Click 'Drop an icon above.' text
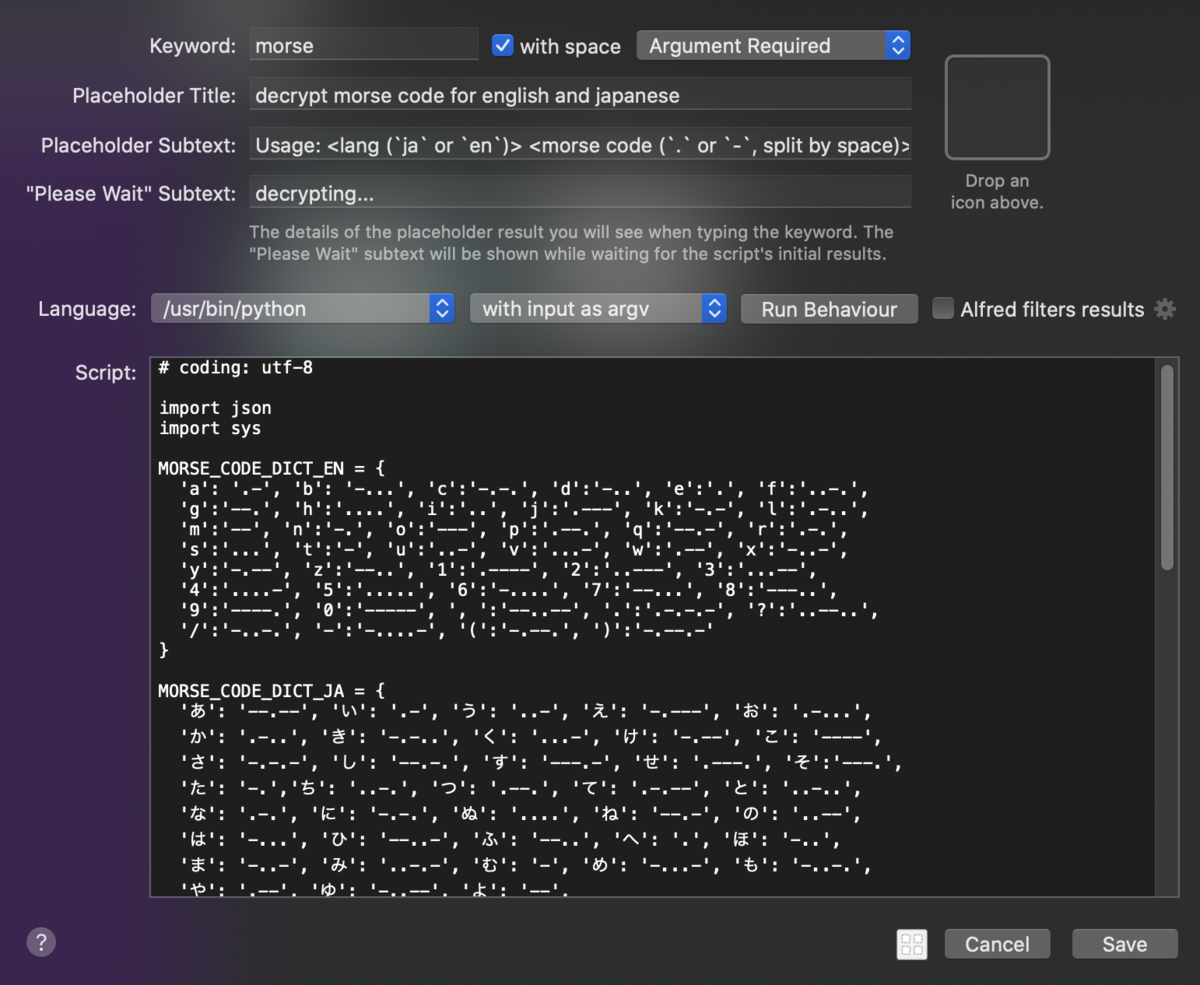Viewport: 1200px width, 985px height. tap(997, 191)
